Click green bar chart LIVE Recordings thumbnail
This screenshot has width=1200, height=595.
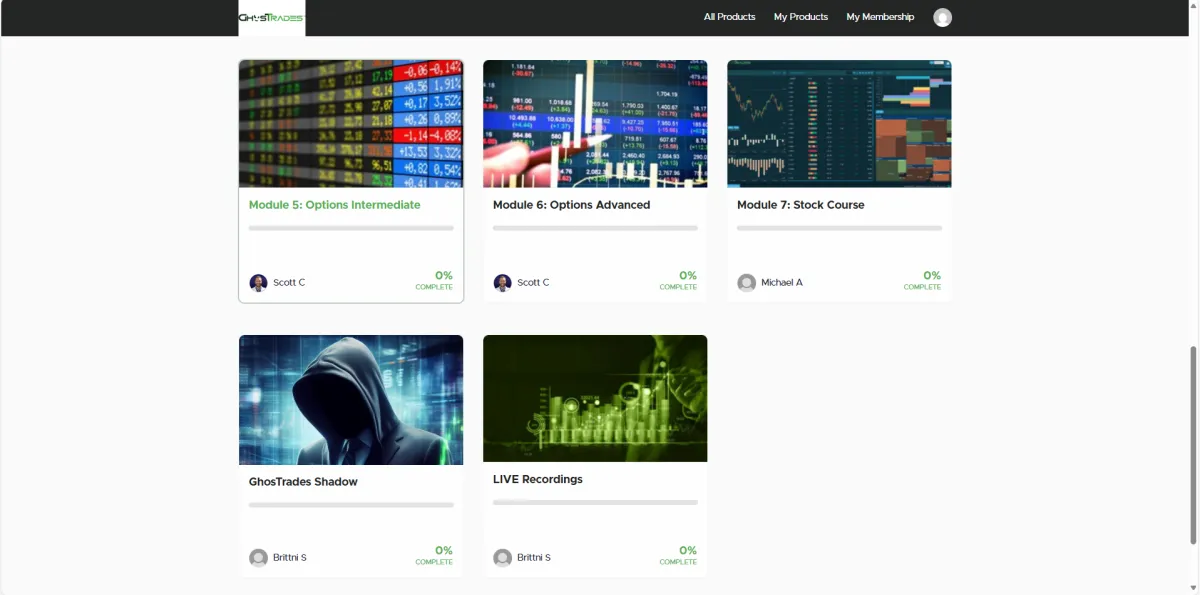595,398
